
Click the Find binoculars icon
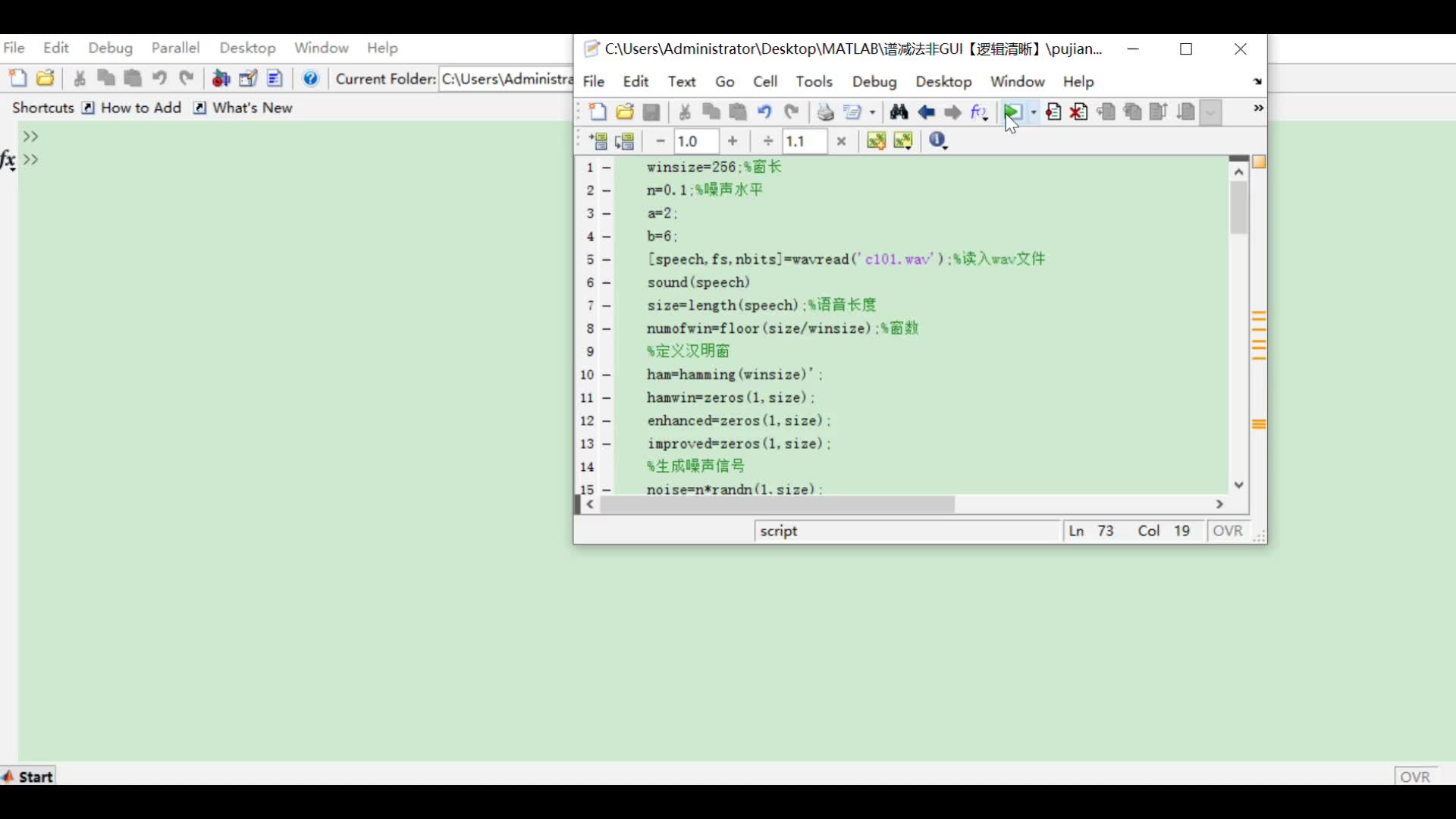(899, 112)
